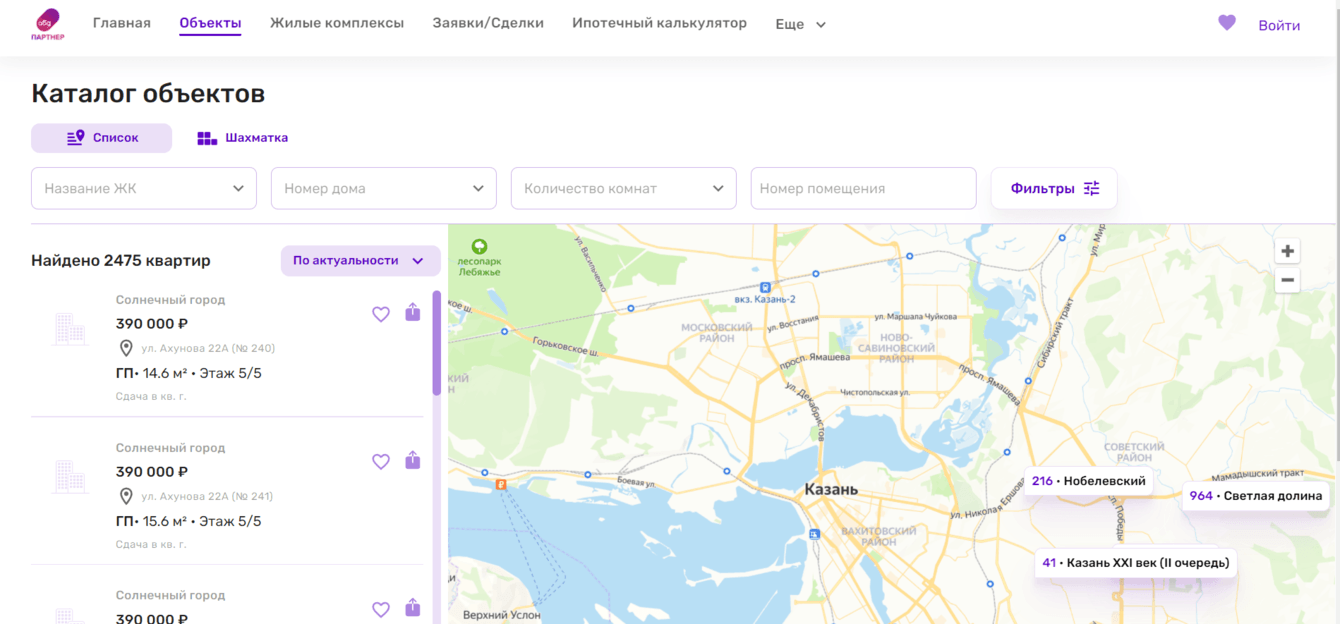Screen dimensions: 1340x624
Task: Go to Жилые комплексы menu item
Action: coord(337,23)
